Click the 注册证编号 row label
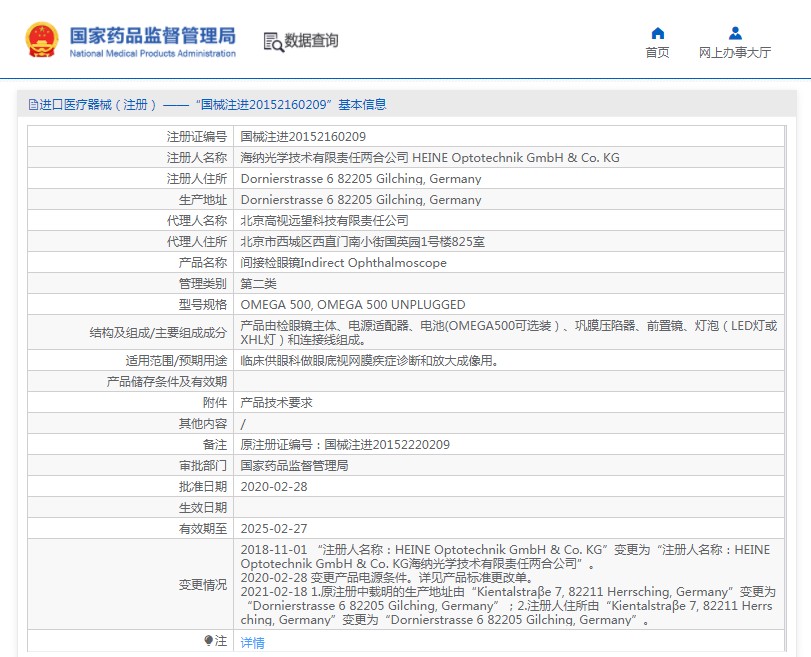This screenshot has width=811, height=657. click(197, 137)
